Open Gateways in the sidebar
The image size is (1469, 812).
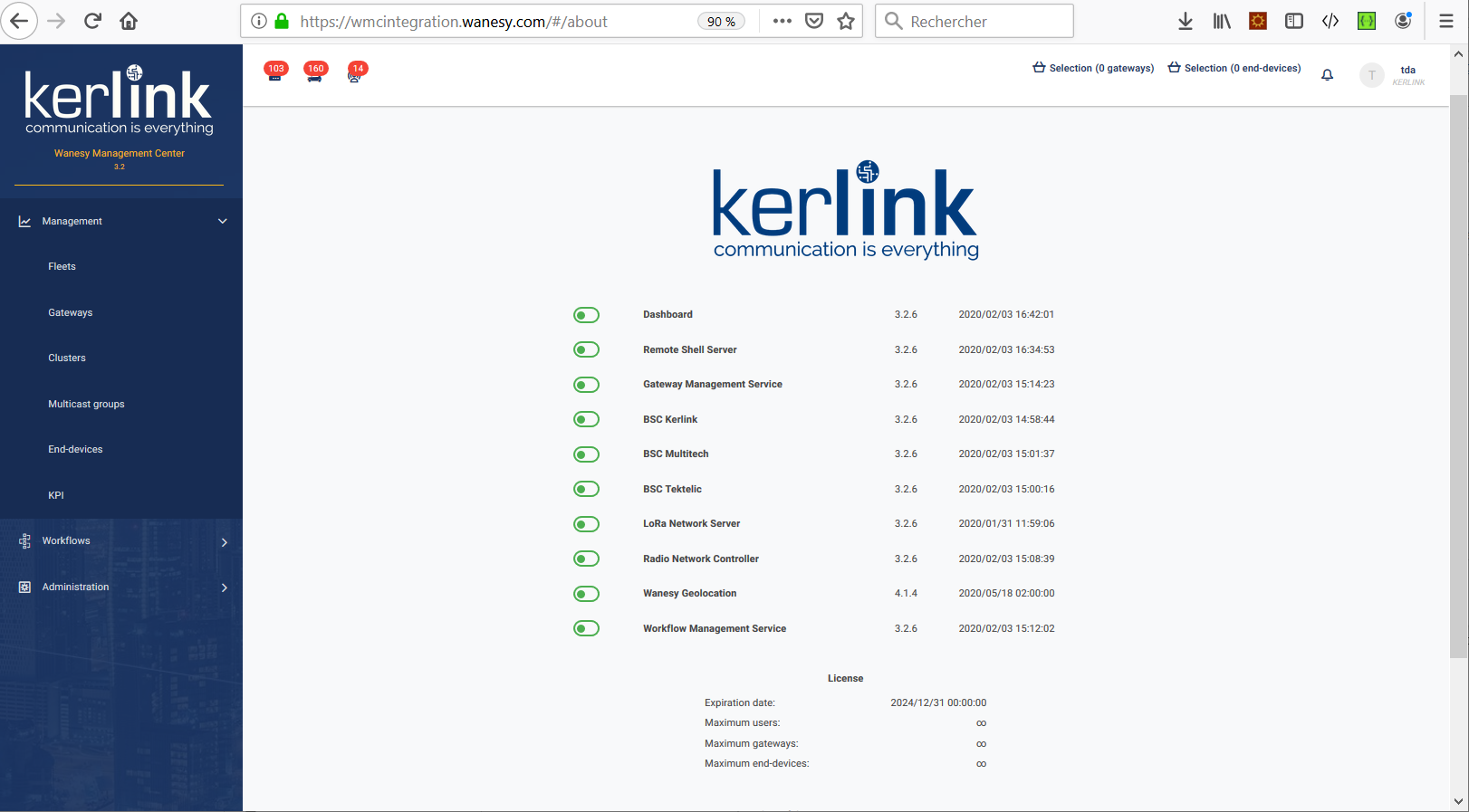(x=71, y=312)
